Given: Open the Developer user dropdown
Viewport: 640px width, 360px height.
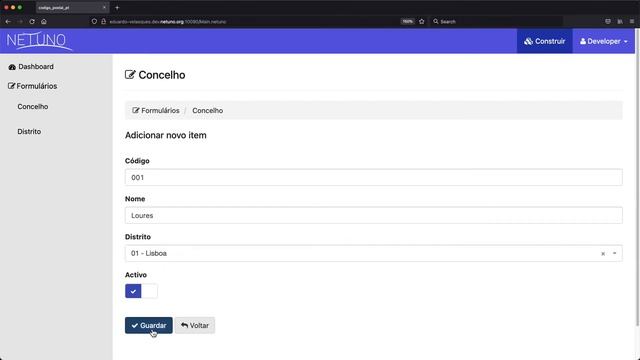Looking at the screenshot, I should click(604, 41).
